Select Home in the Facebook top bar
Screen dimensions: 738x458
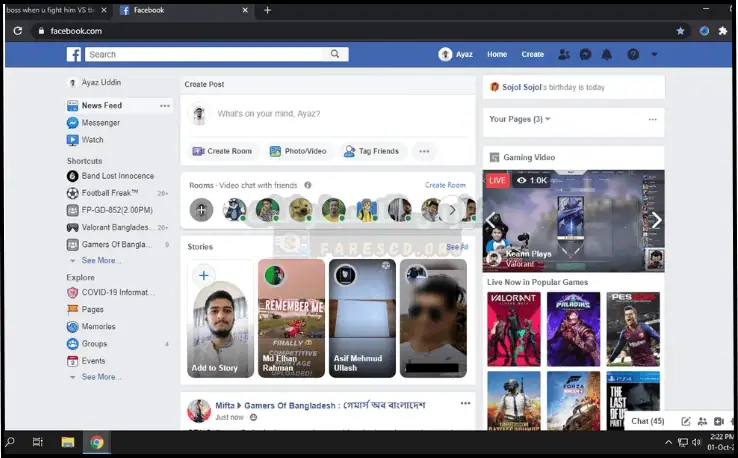pos(497,54)
